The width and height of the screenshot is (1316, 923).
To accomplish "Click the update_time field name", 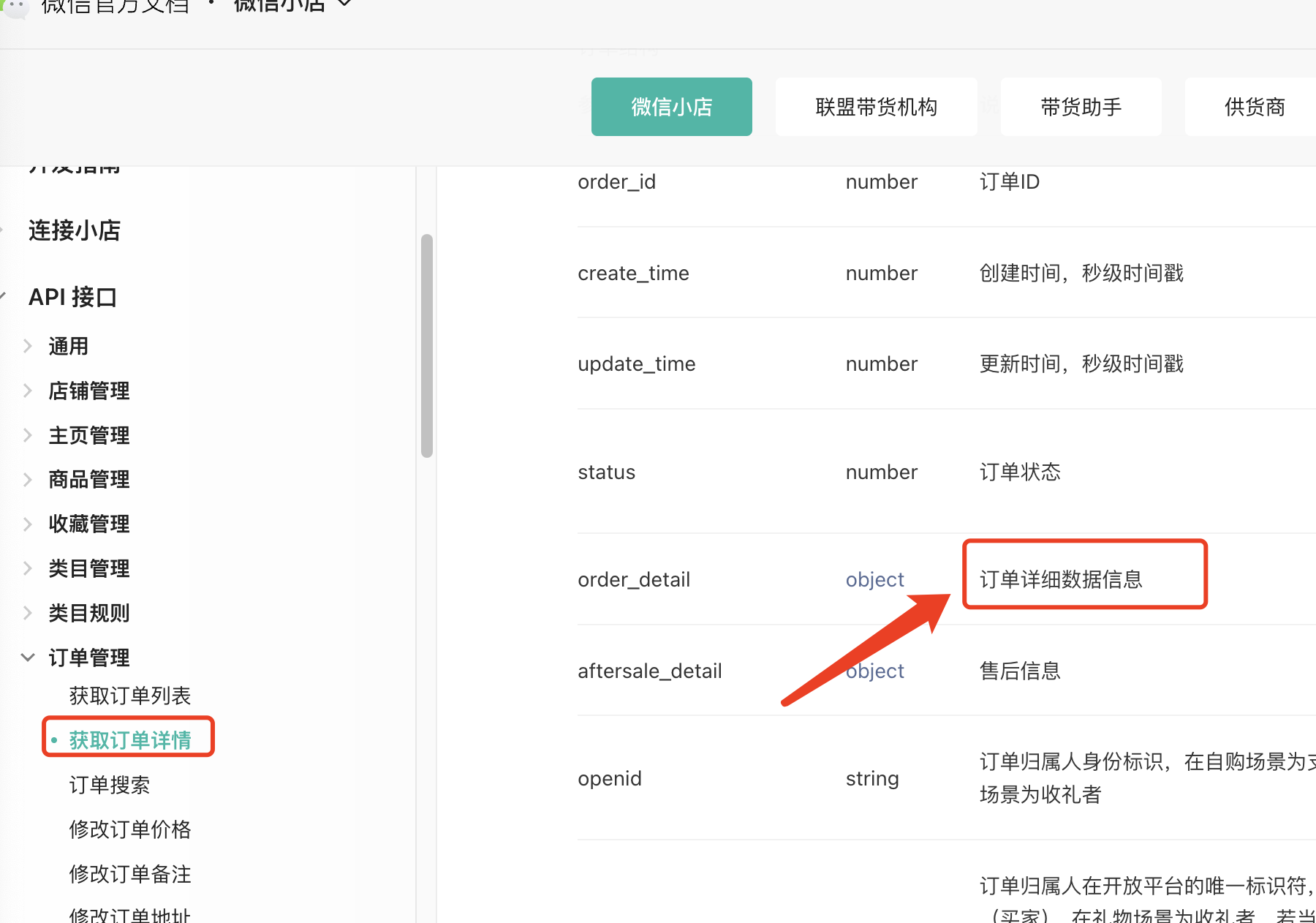I will pyautogui.click(x=637, y=363).
